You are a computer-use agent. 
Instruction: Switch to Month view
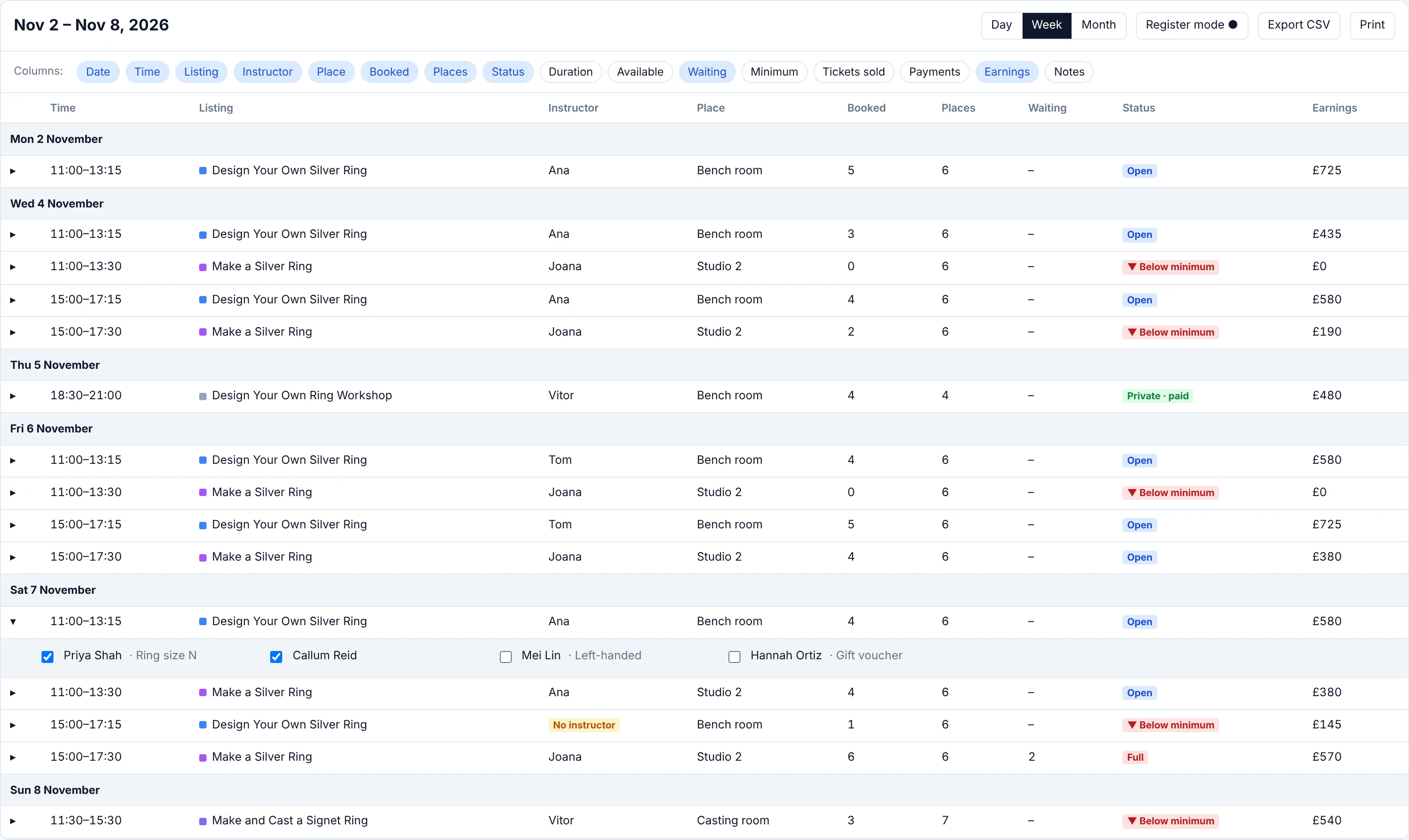coord(1098,25)
